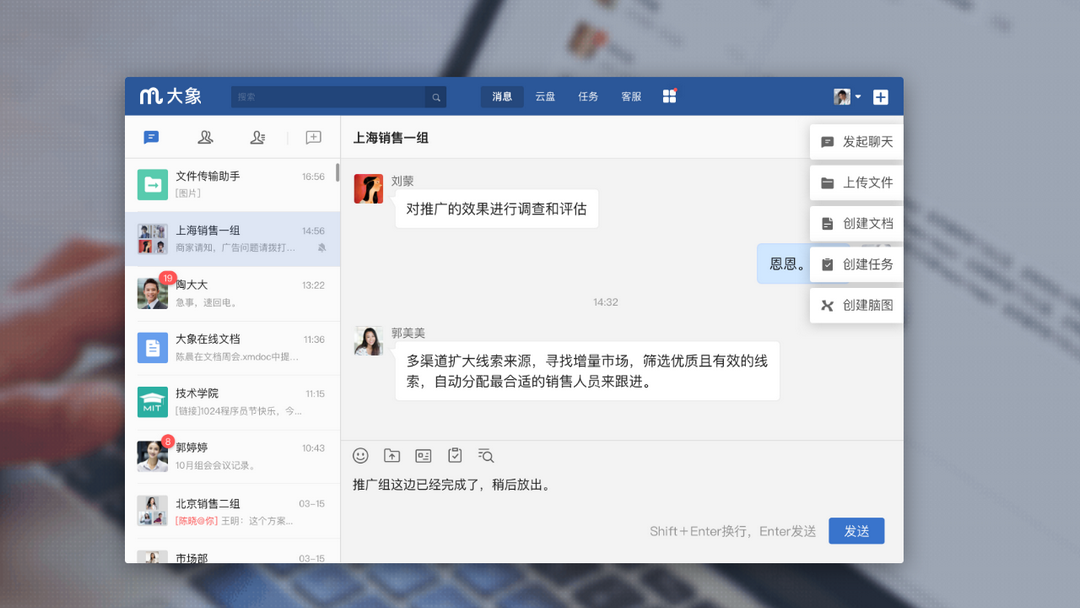The width and height of the screenshot is (1080, 608).
Task: Select 创建任务 from the menu
Action: tap(856, 264)
